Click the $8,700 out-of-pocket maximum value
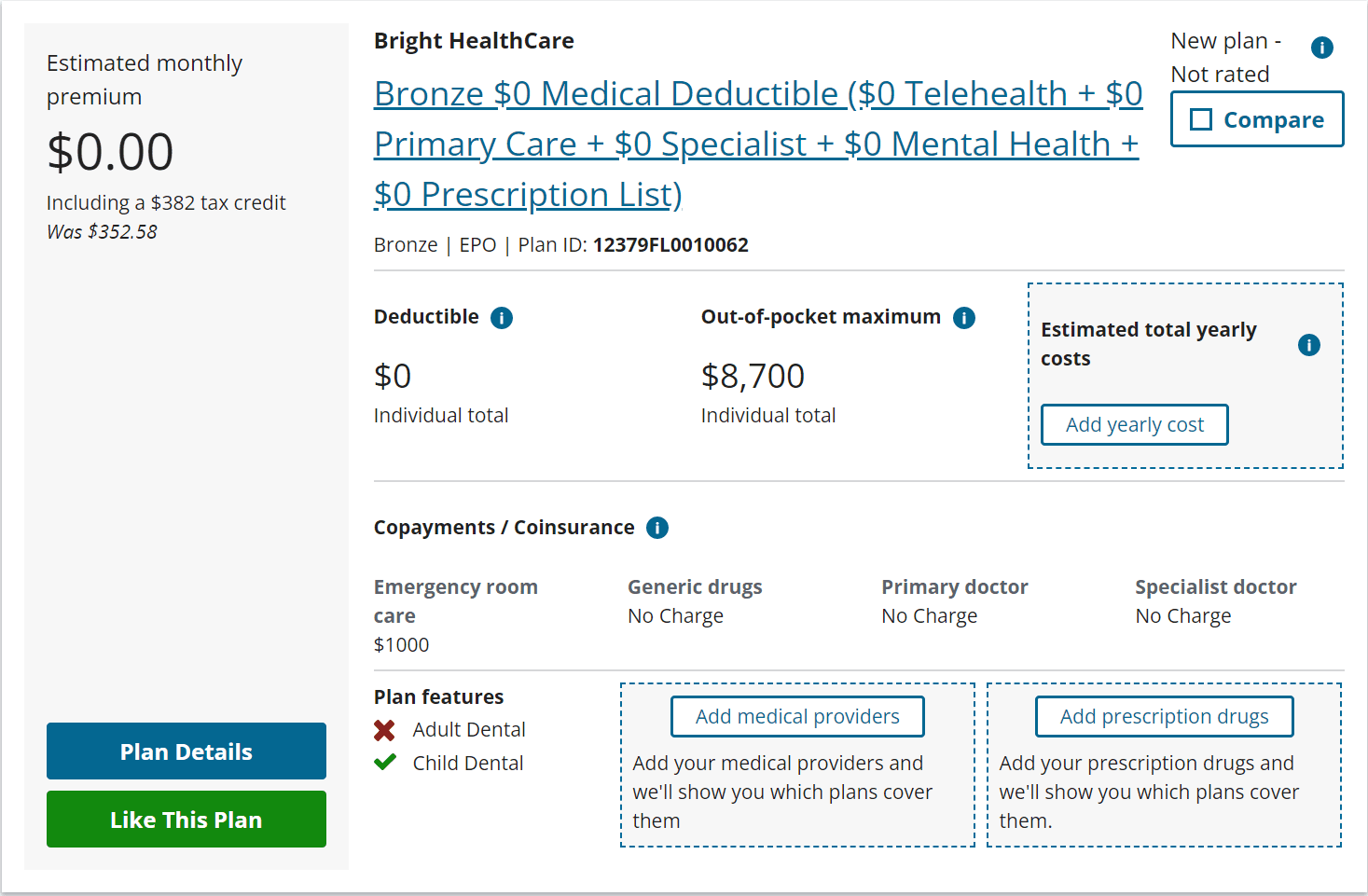1368x896 pixels. click(753, 377)
